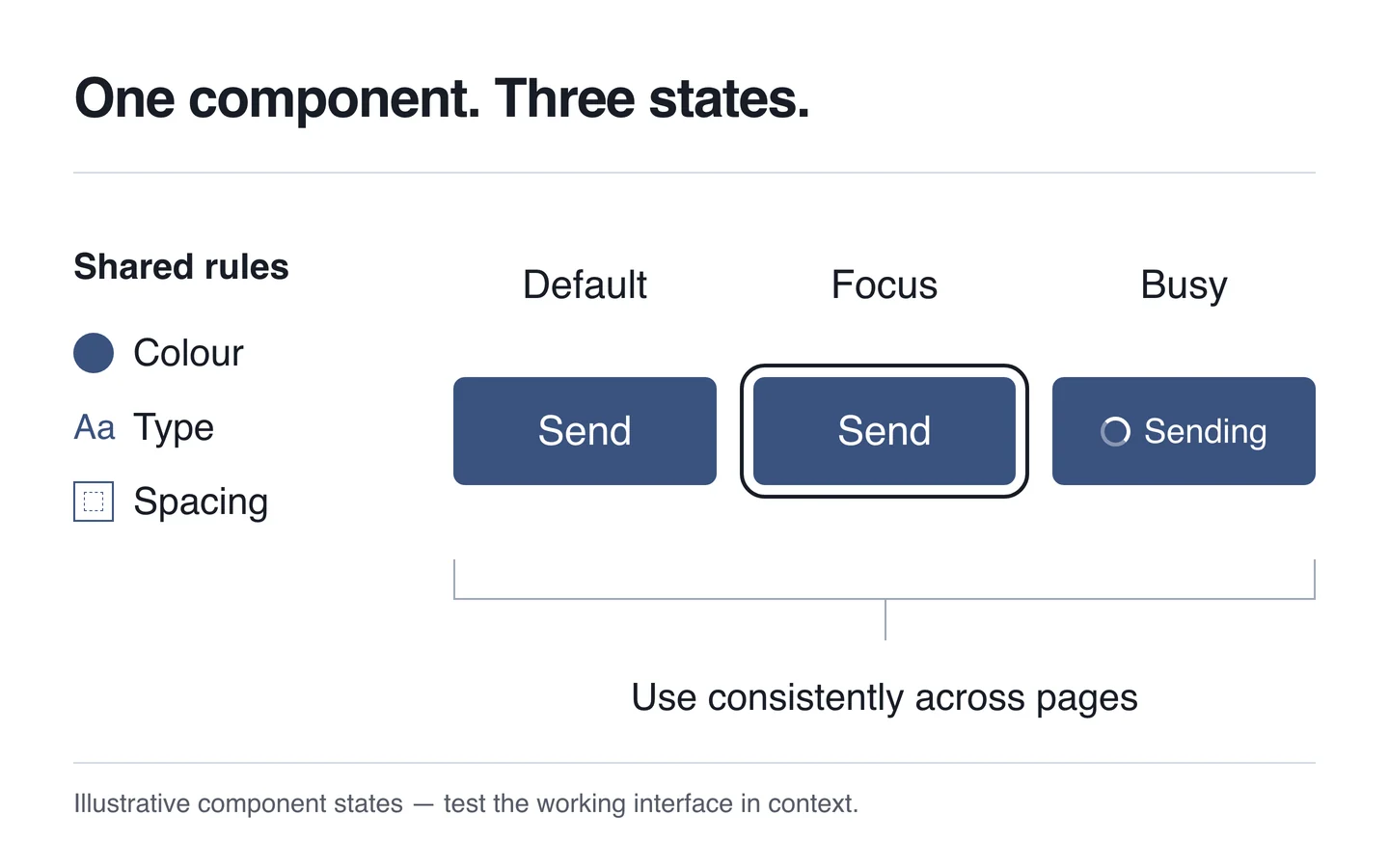The image size is (1389, 868).
Task: Select the Focus column label
Action: pyautogui.click(x=885, y=285)
